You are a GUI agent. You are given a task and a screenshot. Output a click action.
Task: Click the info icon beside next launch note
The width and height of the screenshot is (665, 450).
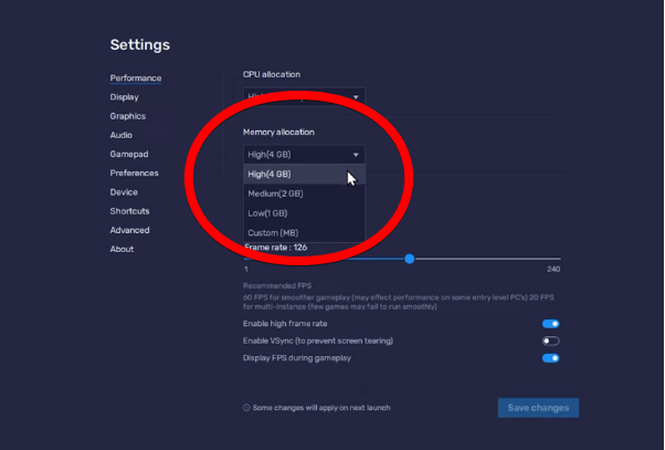[246, 408]
